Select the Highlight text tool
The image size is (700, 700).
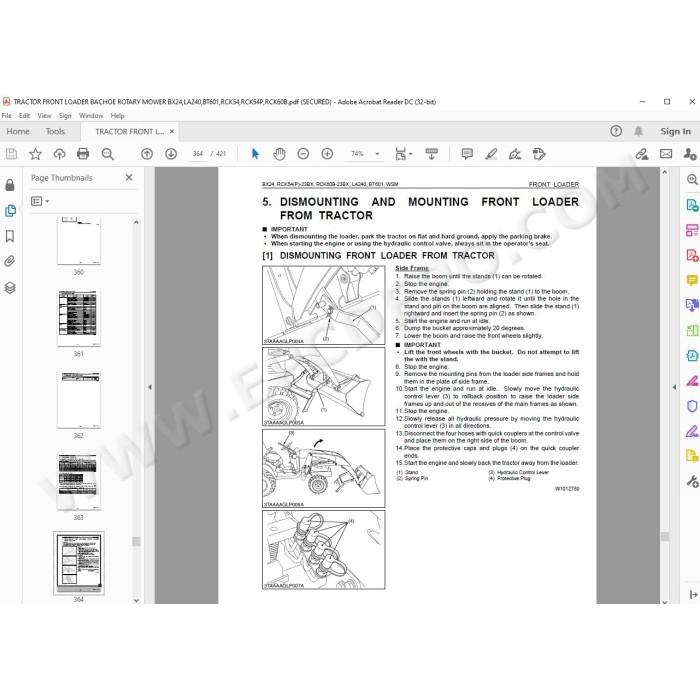[491, 154]
